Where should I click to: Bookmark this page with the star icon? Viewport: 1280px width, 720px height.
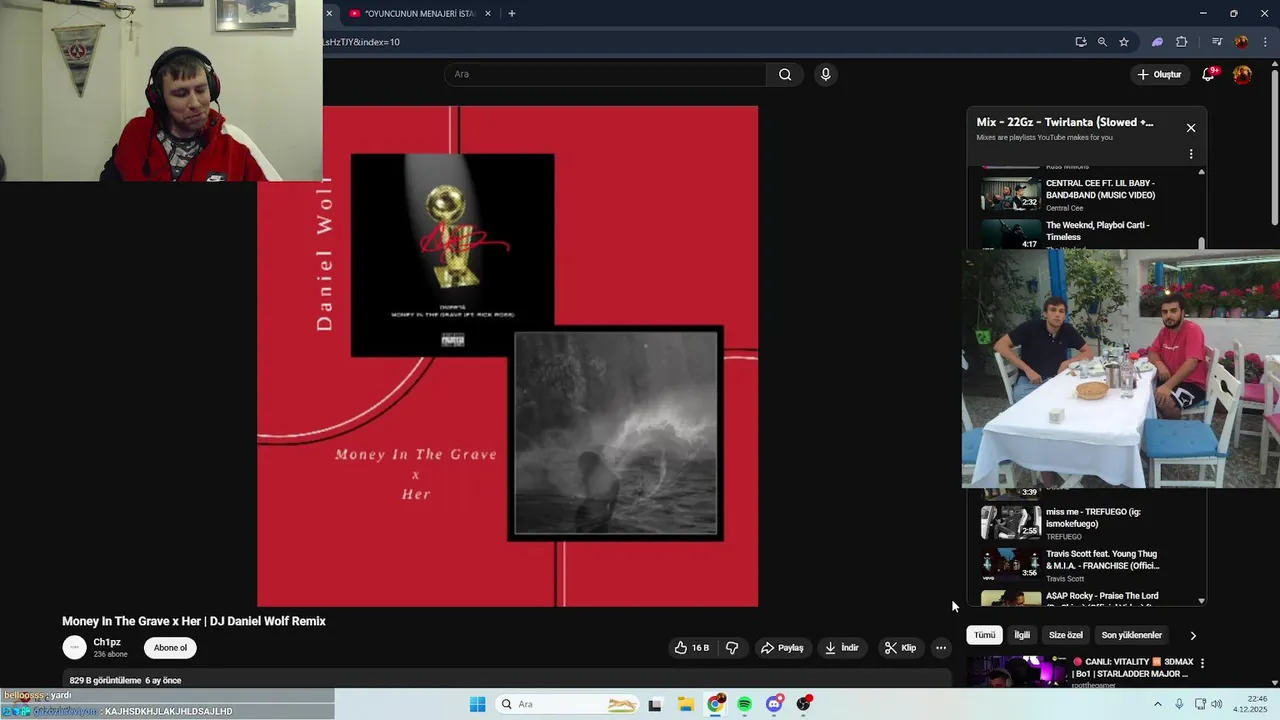click(1124, 42)
